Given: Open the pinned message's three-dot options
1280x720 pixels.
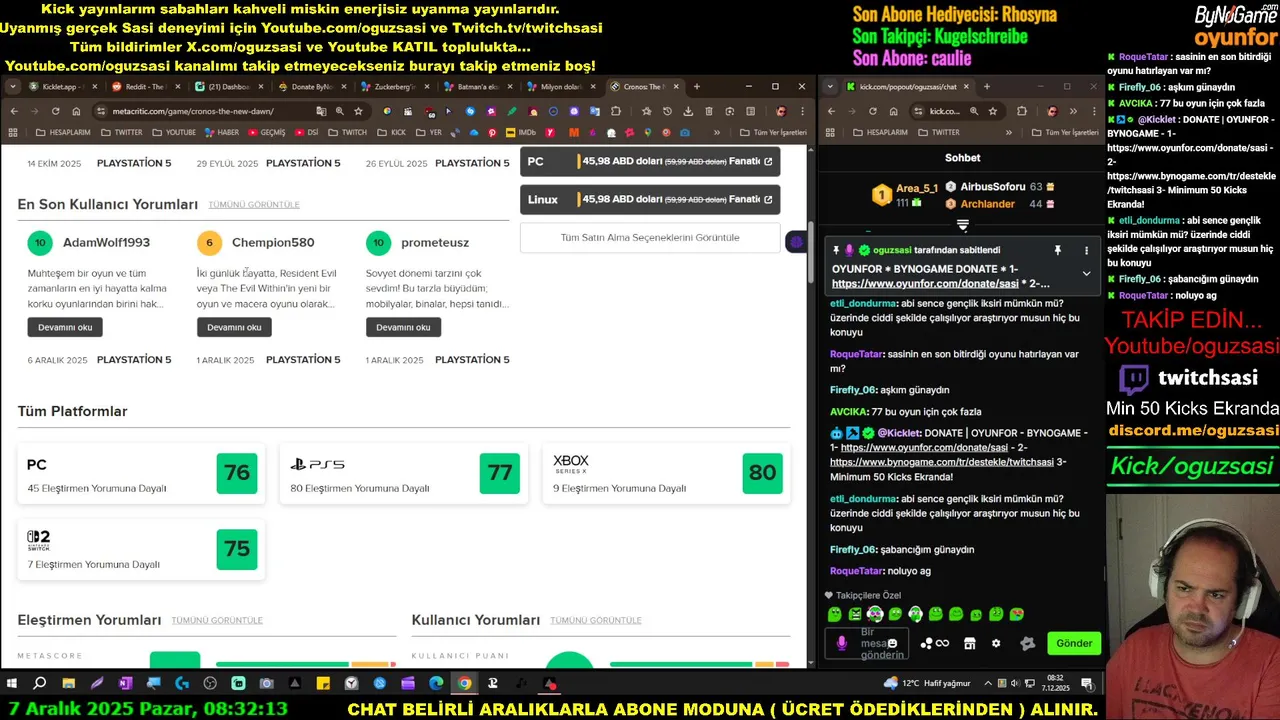Looking at the screenshot, I should 1086,250.
